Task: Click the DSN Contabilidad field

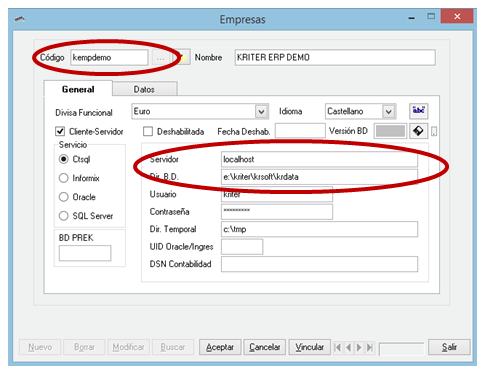Action: [x=319, y=264]
